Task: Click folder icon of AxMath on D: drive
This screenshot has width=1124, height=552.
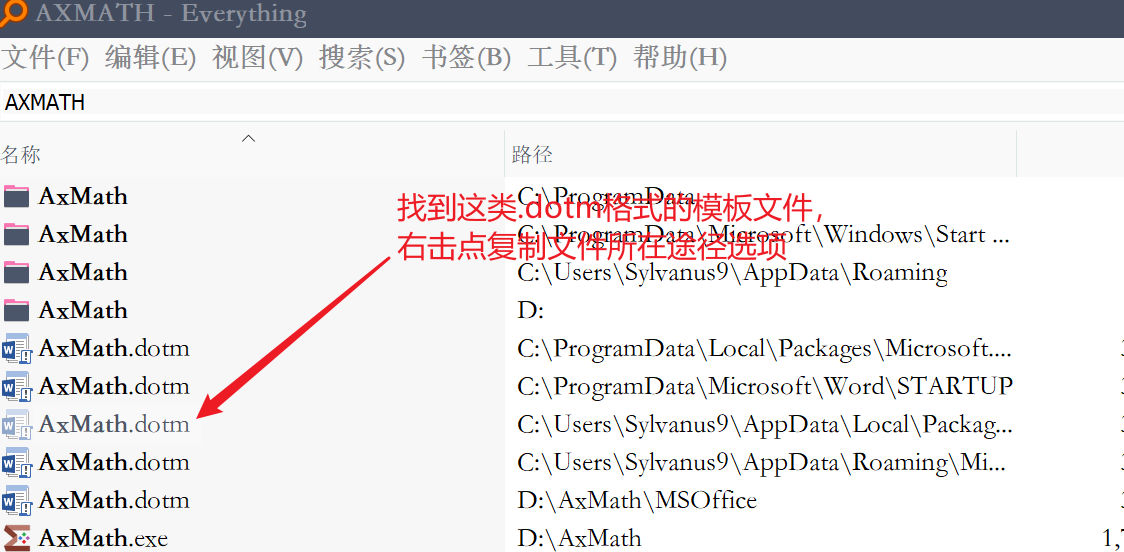Action: (x=16, y=310)
